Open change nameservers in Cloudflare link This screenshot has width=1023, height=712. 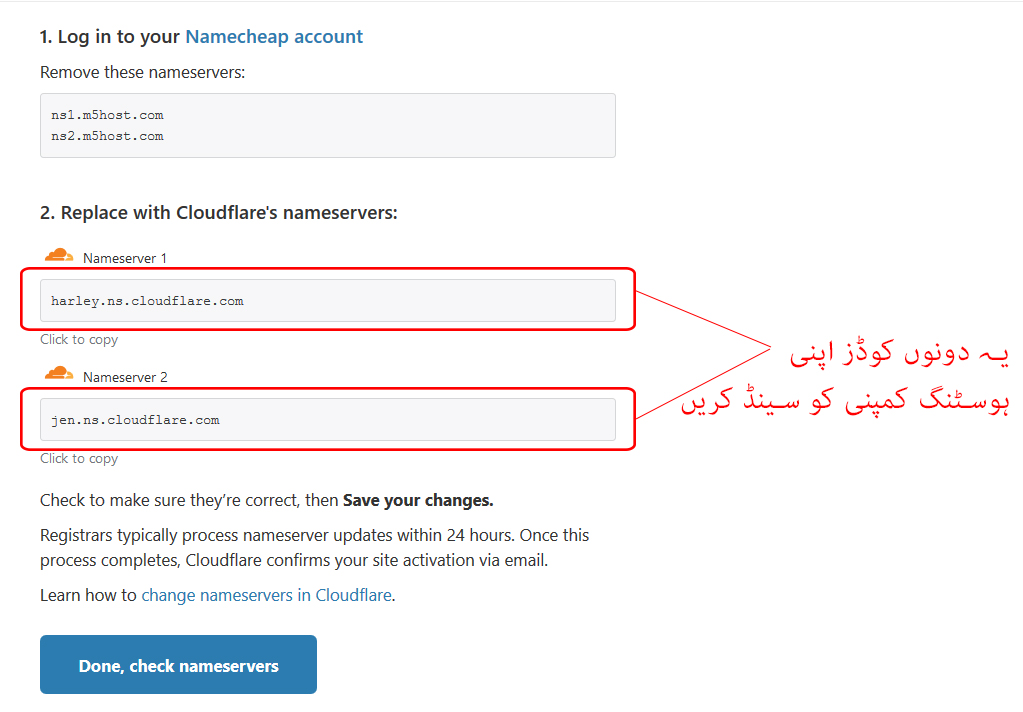[x=267, y=595]
